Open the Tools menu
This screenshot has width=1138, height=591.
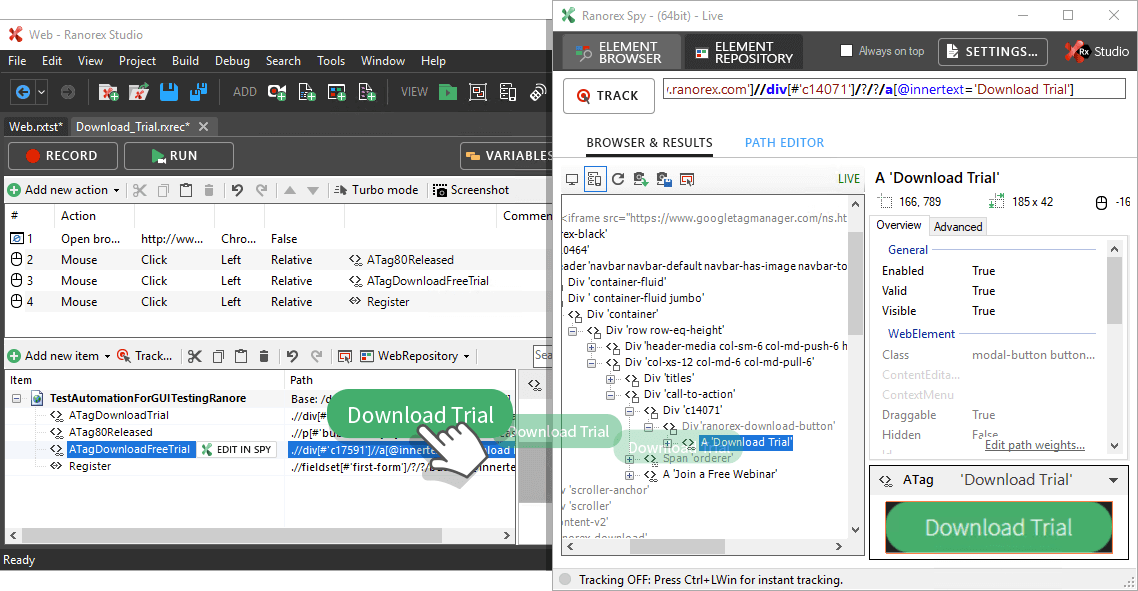pos(331,61)
